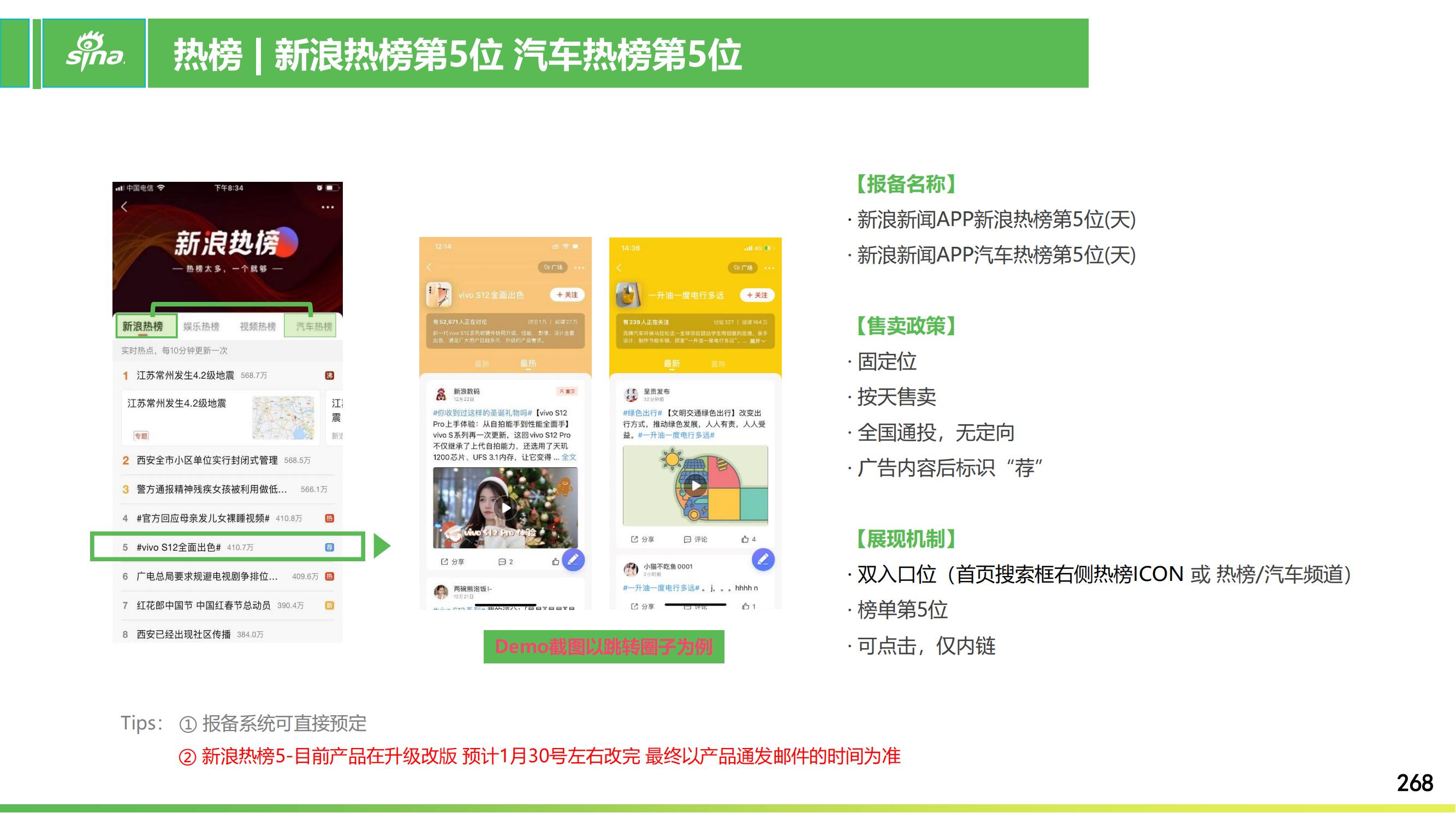Select 最热 tab on the vivo S12 page
This screenshot has height=819, width=1456.
click(528, 364)
